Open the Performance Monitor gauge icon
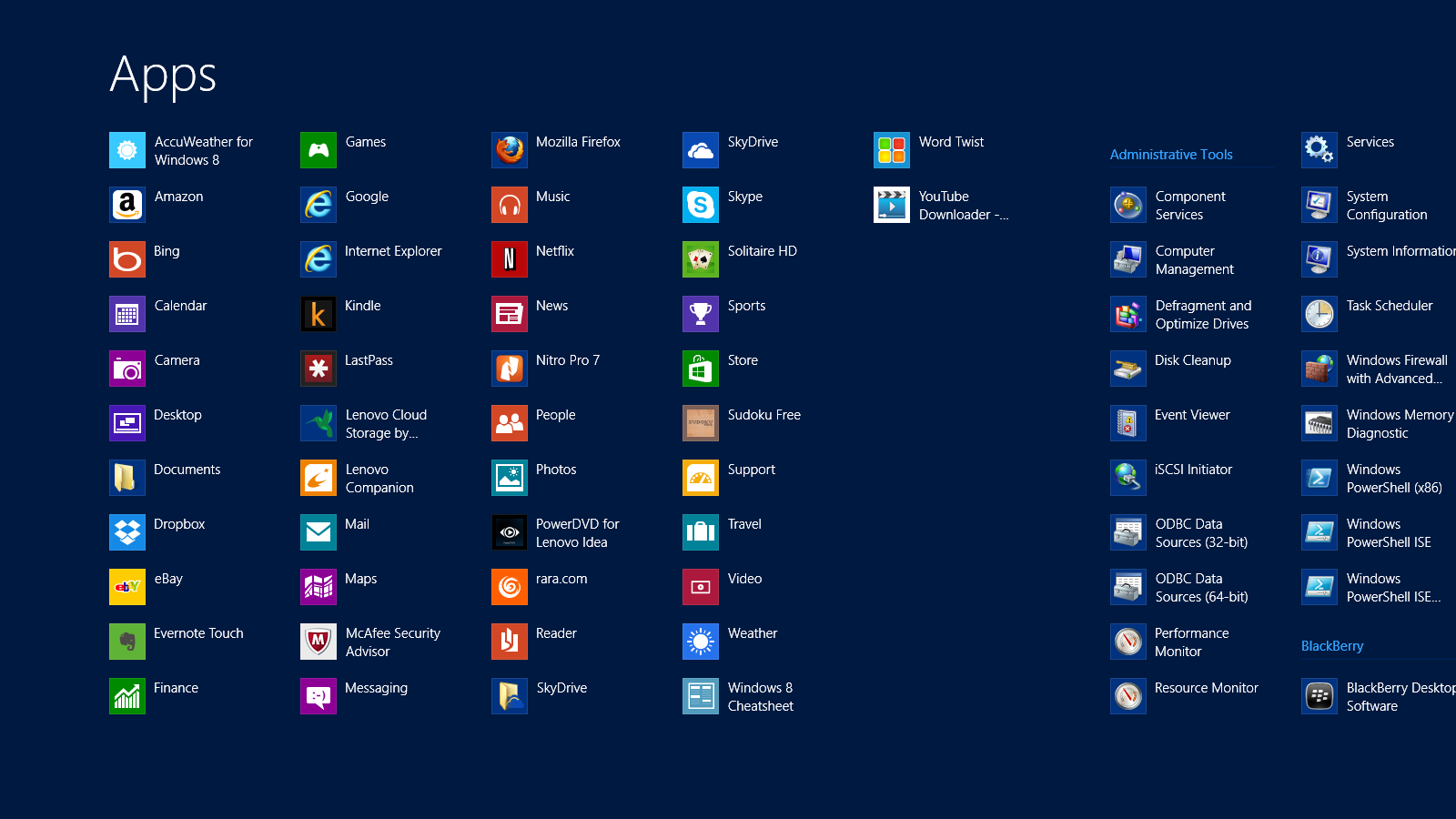Screen dimensions: 1456x819 click(x=1128, y=642)
